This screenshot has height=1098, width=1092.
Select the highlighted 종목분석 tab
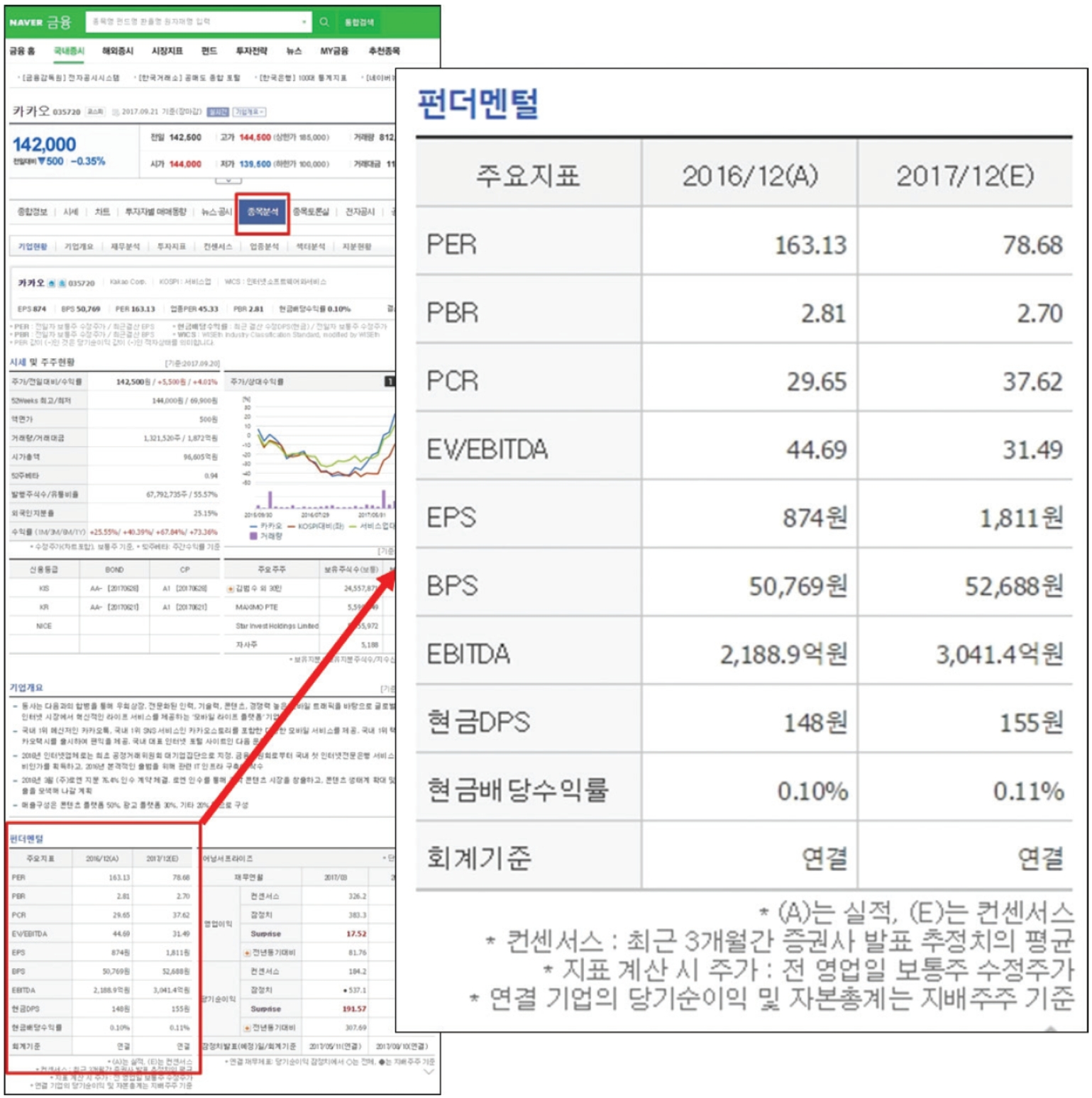pos(263,212)
